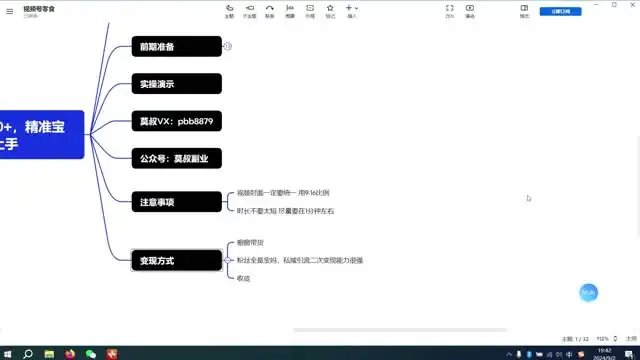
Task: Open the taskbar clock and date
Action: (604, 354)
